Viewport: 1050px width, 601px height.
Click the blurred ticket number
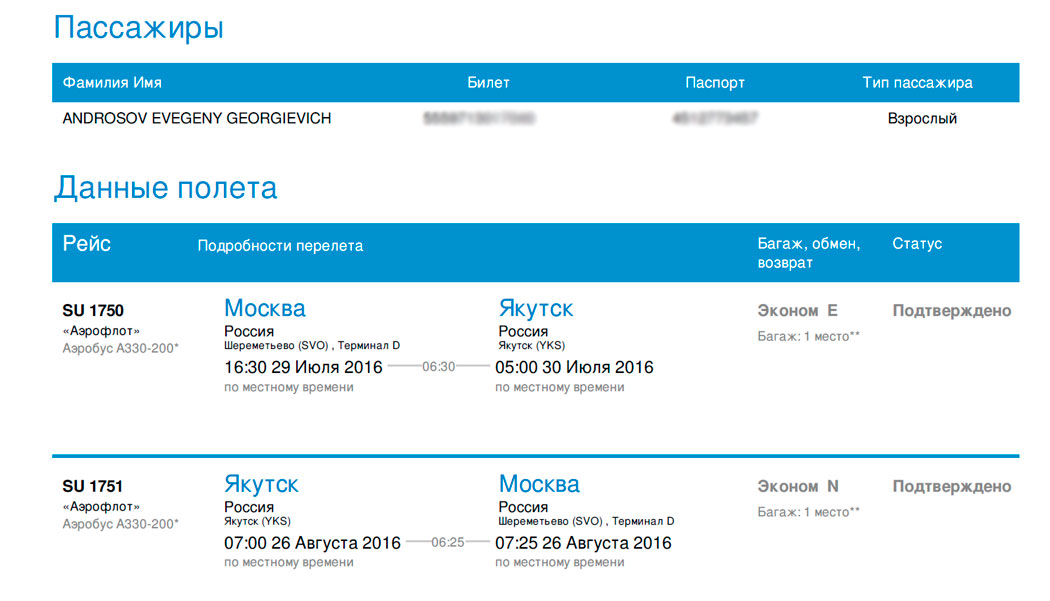479,119
